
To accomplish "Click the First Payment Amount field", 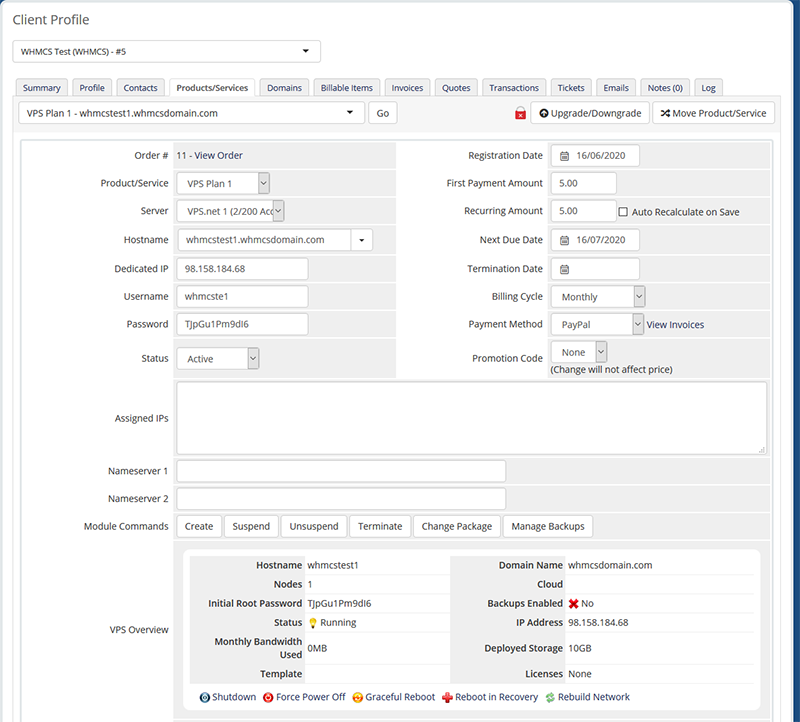I will [583, 183].
